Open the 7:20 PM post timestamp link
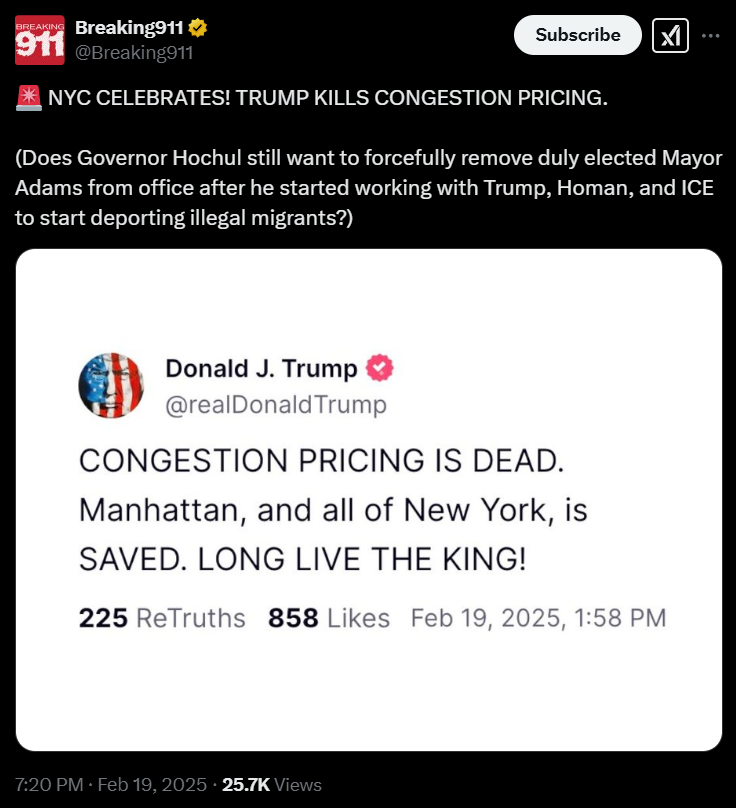 click(x=111, y=785)
